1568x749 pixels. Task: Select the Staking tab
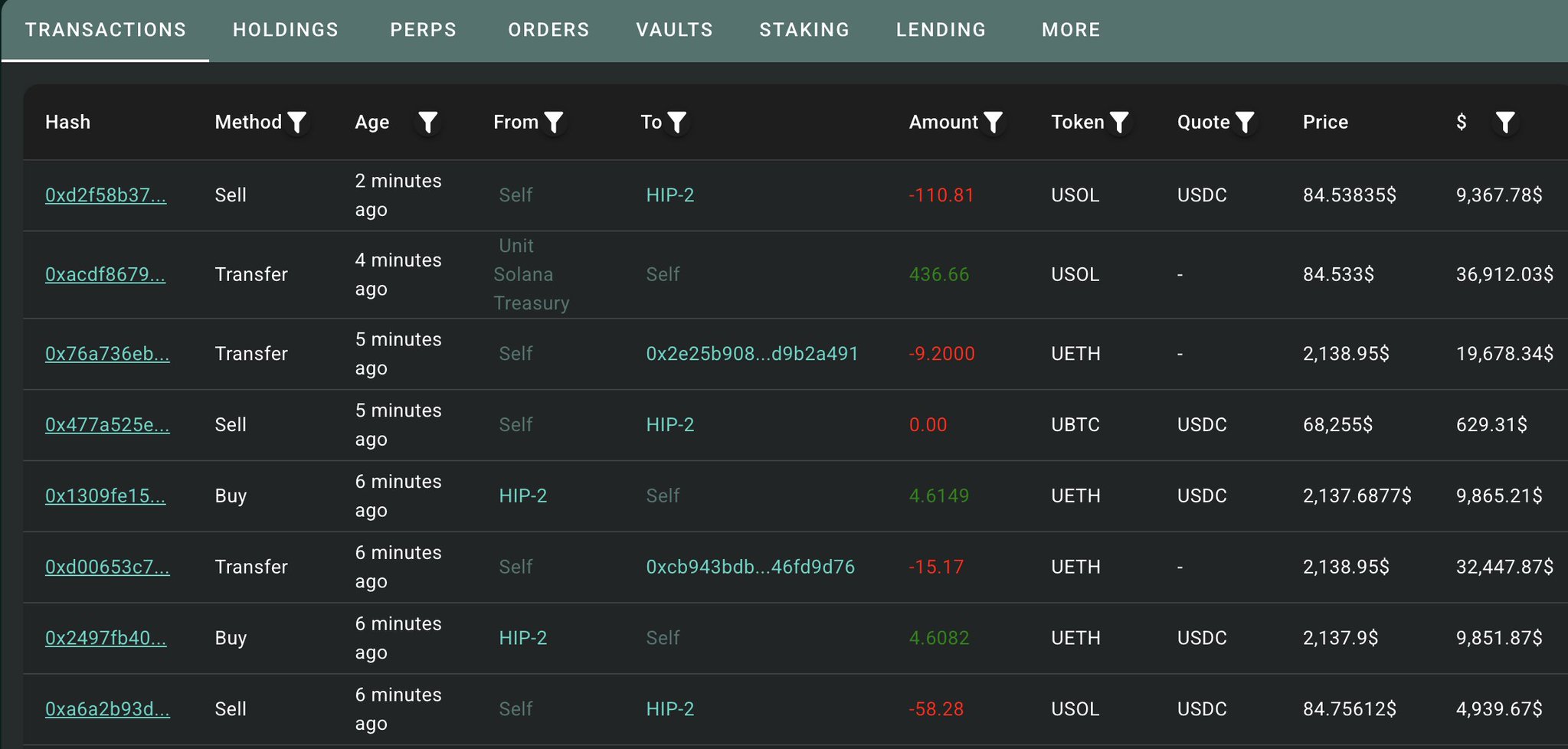pos(804,30)
